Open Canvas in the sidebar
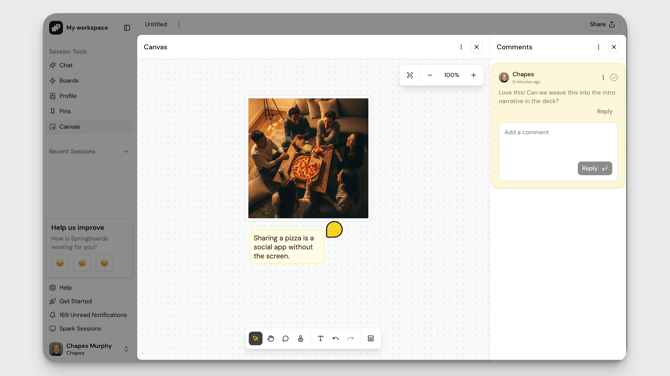Image resolution: width=670 pixels, height=376 pixels. tap(89, 127)
